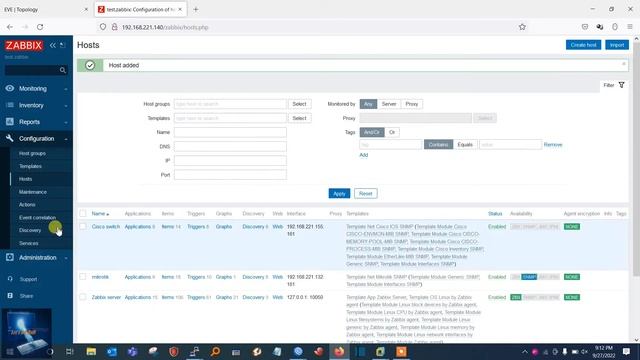Set Monitored by to Any
This screenshot has width=640, height=360.
pos(368,104)
